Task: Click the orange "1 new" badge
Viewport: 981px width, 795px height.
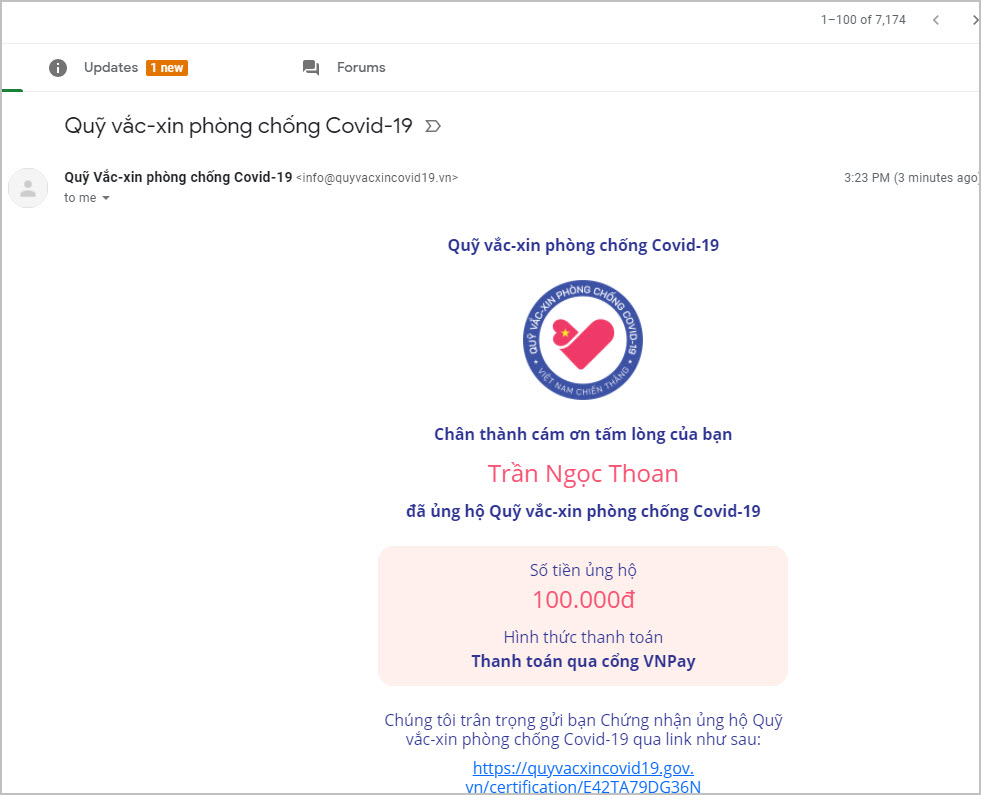Action: pyautogui.click(x=166, y=68)
